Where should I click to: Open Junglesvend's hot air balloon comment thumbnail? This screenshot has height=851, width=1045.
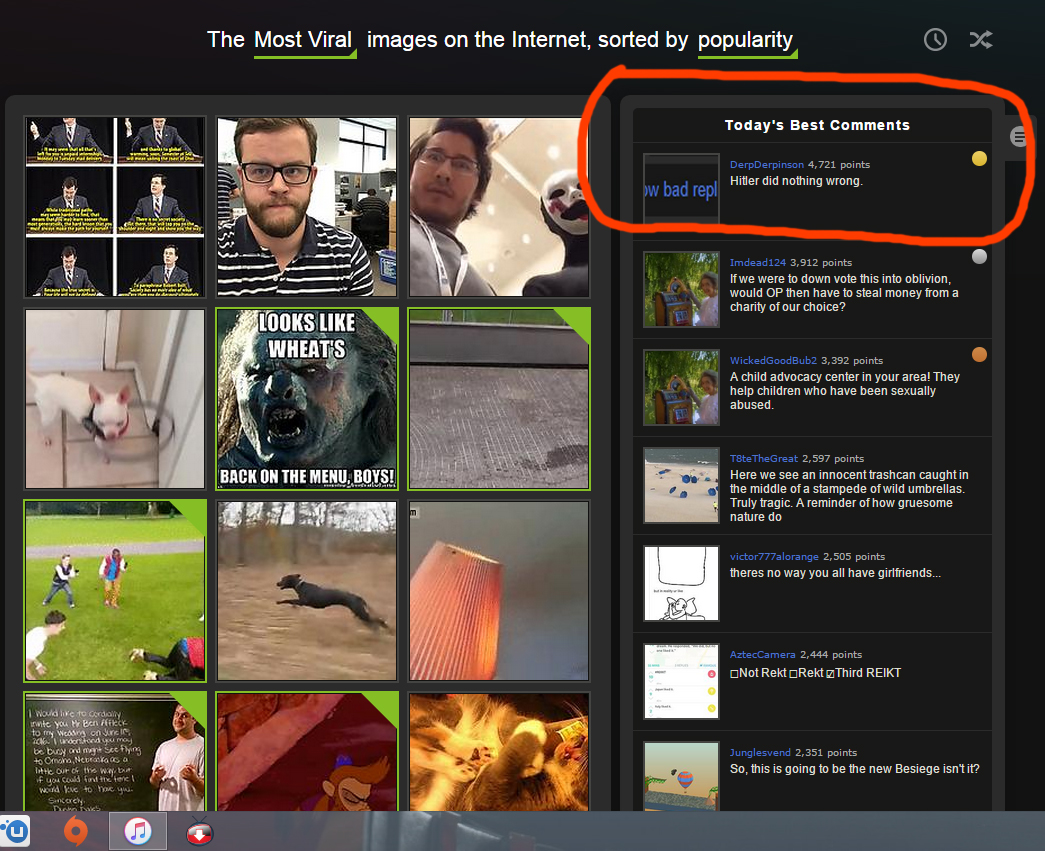click(x=681, y=776)
